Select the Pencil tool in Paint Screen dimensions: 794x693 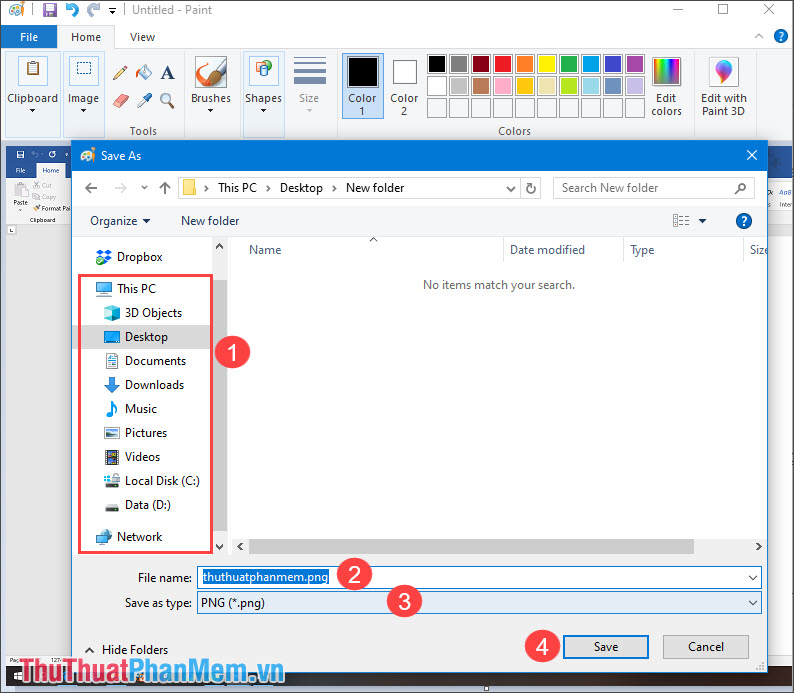click(120, 72)
